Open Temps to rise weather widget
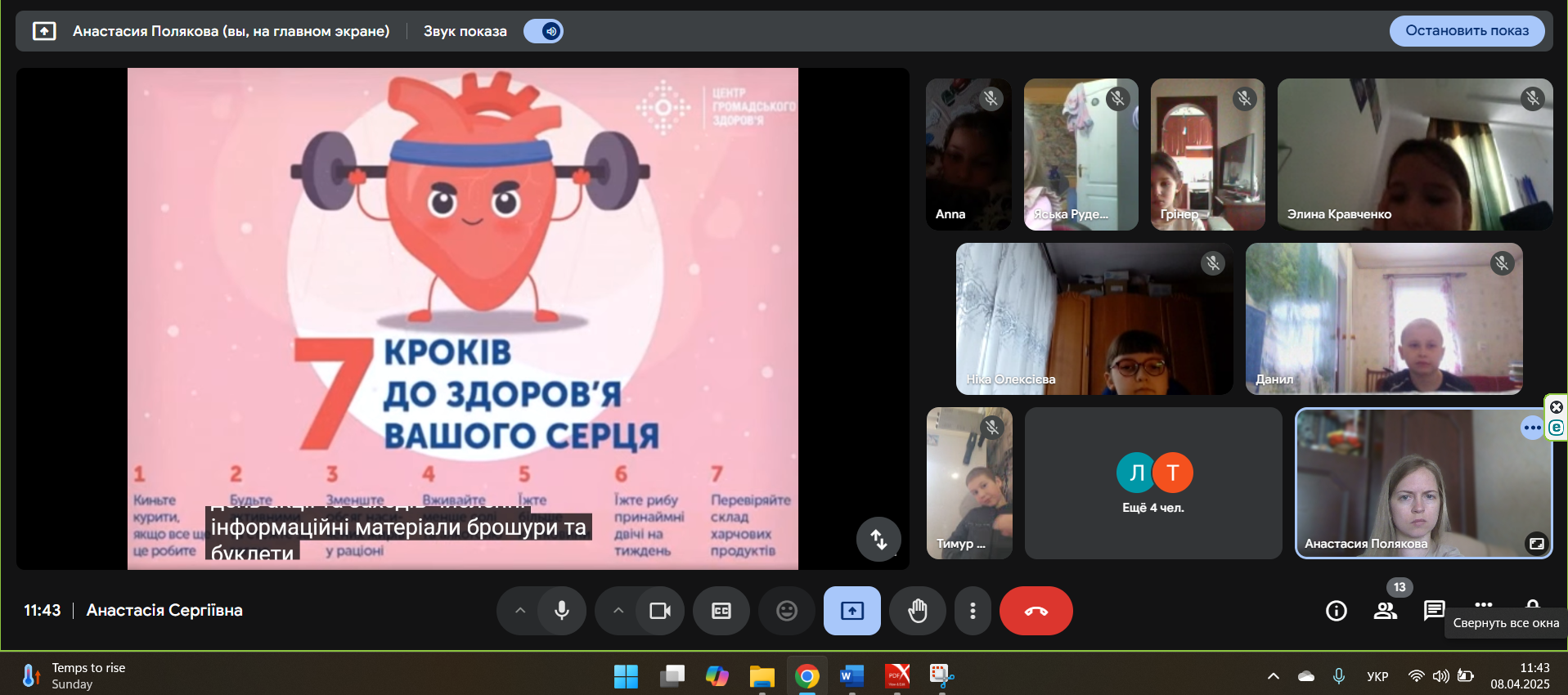This screenshot has height=695, width=1568. point(75,676)
